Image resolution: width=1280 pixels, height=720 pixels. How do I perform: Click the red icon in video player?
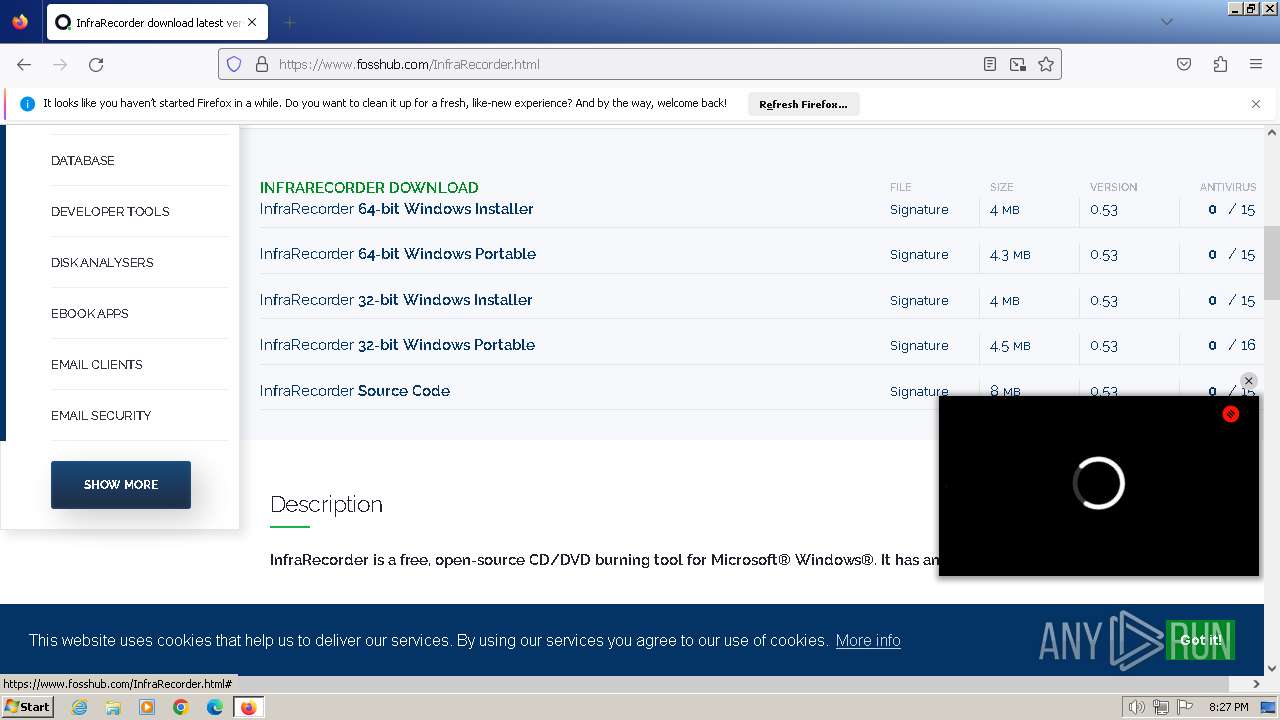pyautogui.click(x=1231, y=414)
